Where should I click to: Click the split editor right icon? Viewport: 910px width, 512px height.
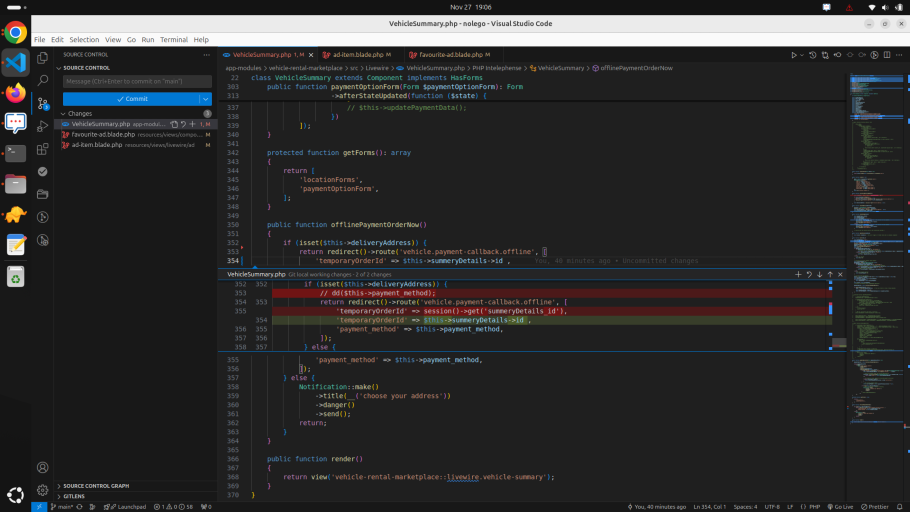(887, 55)
